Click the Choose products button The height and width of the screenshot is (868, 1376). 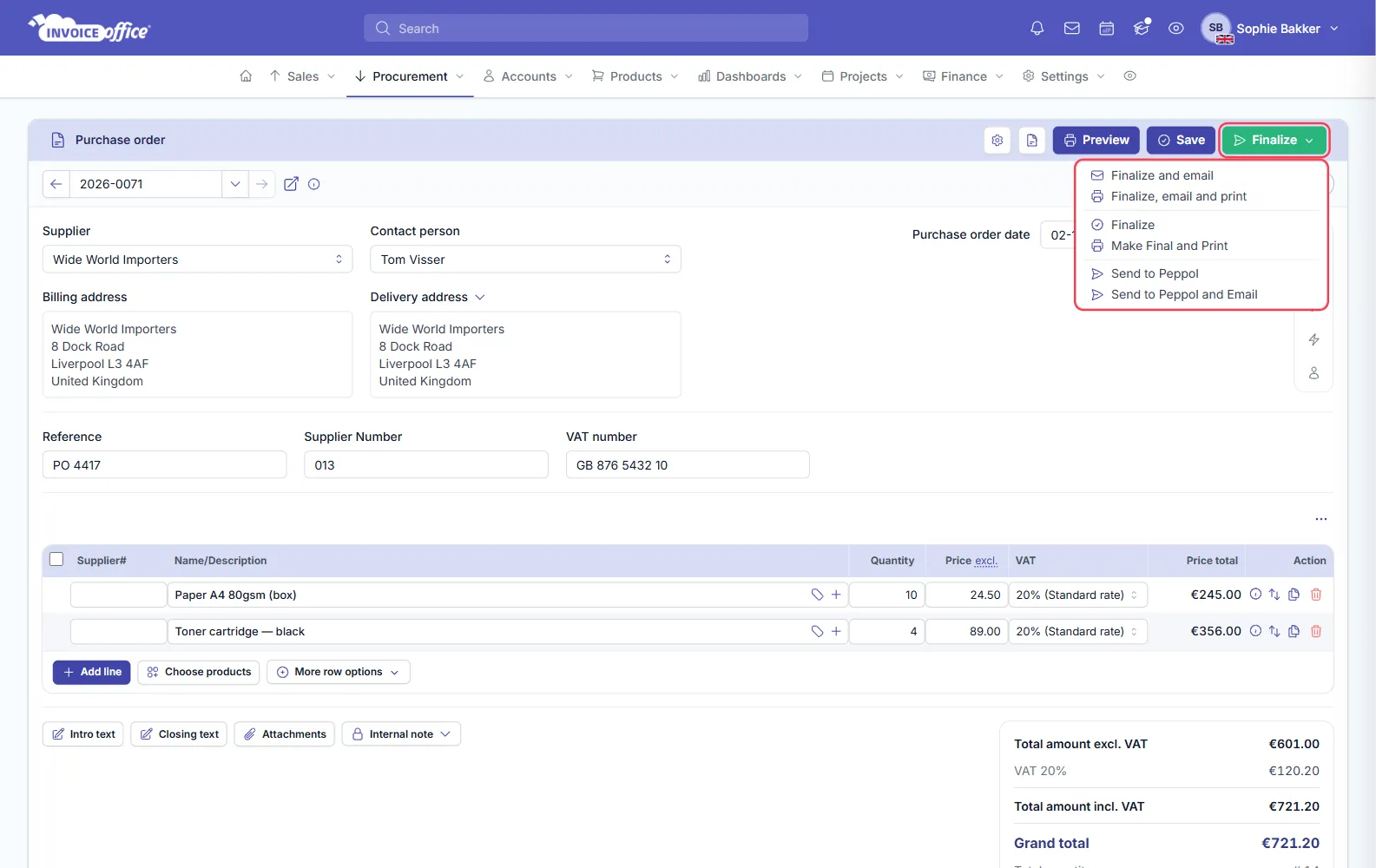[x=199, y=672]
